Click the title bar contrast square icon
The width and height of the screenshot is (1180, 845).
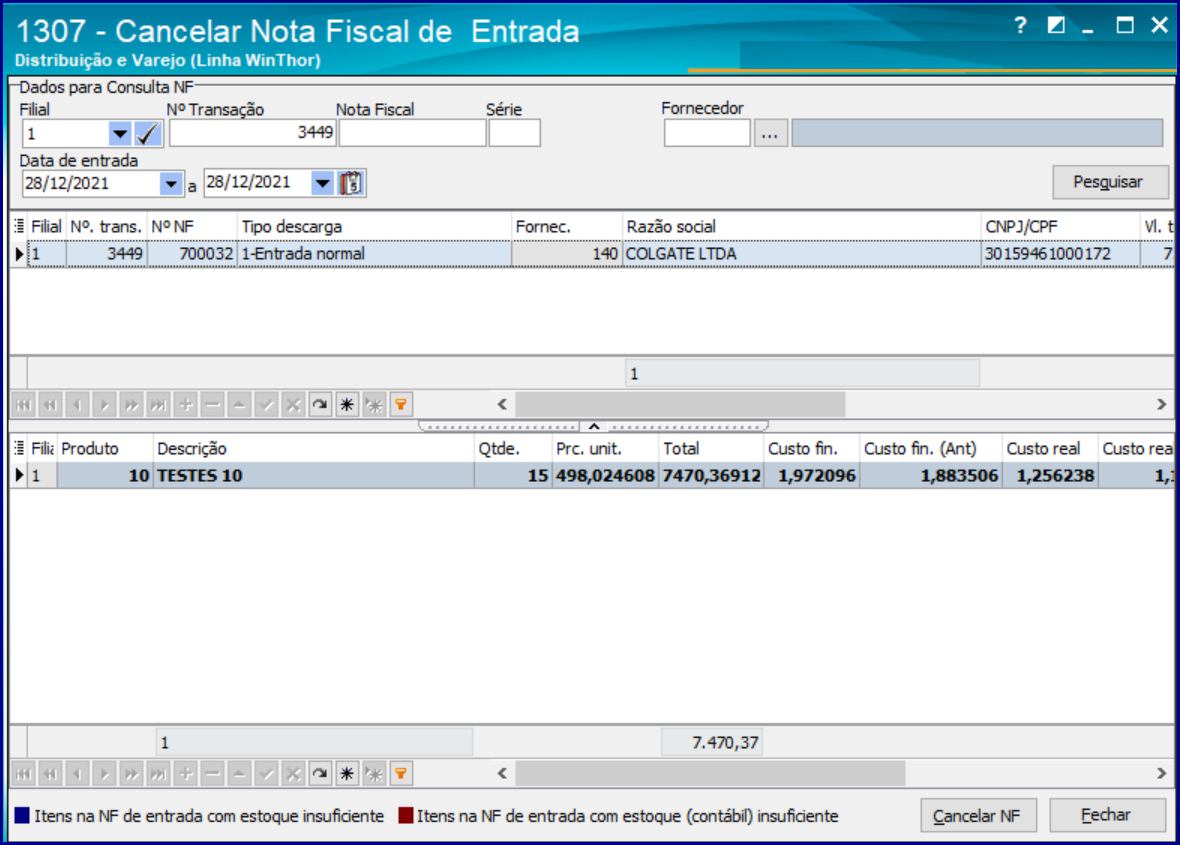click(x=1056, y=26)
